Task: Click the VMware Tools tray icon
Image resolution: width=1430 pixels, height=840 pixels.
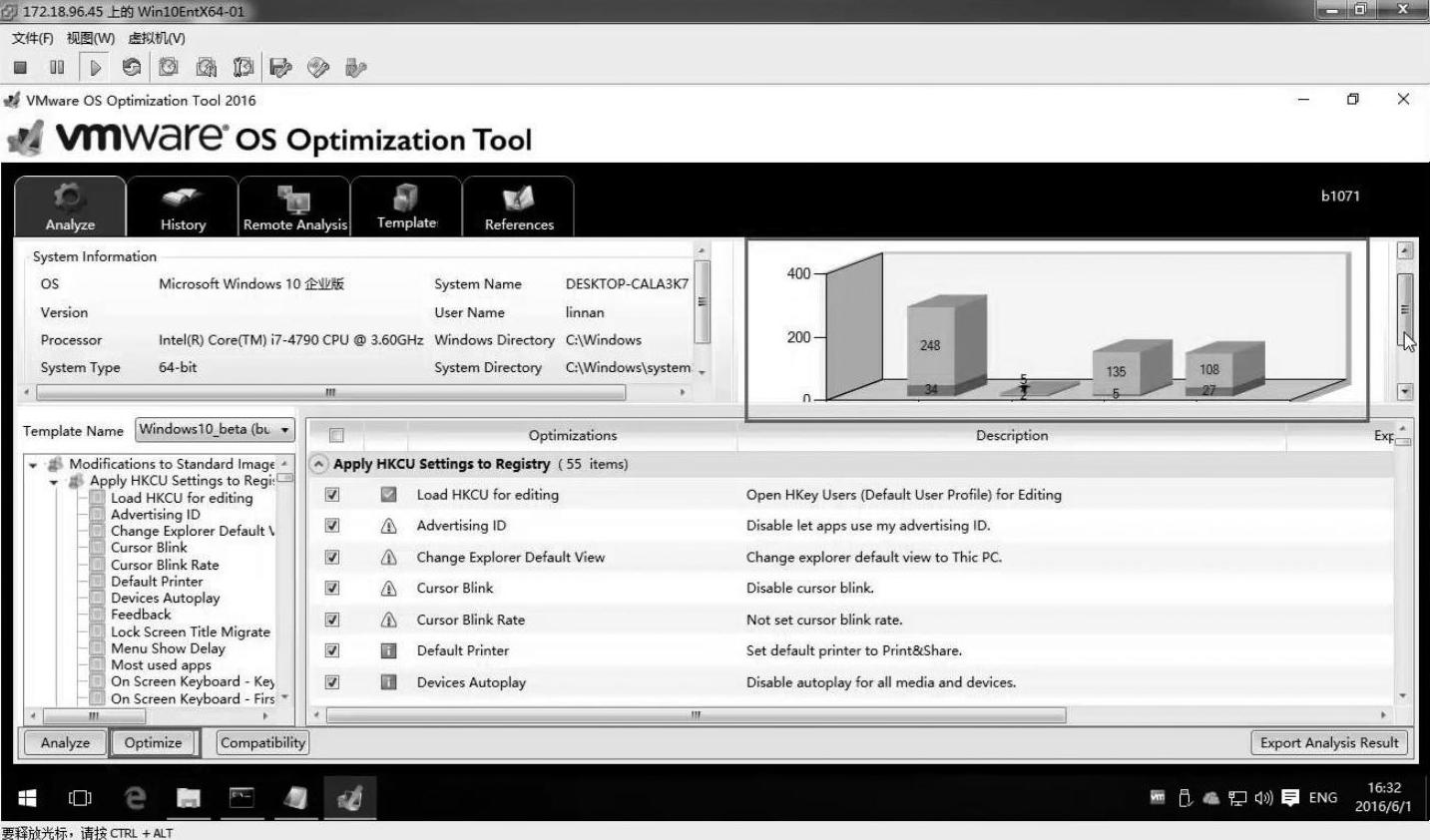Action: 1158,797
